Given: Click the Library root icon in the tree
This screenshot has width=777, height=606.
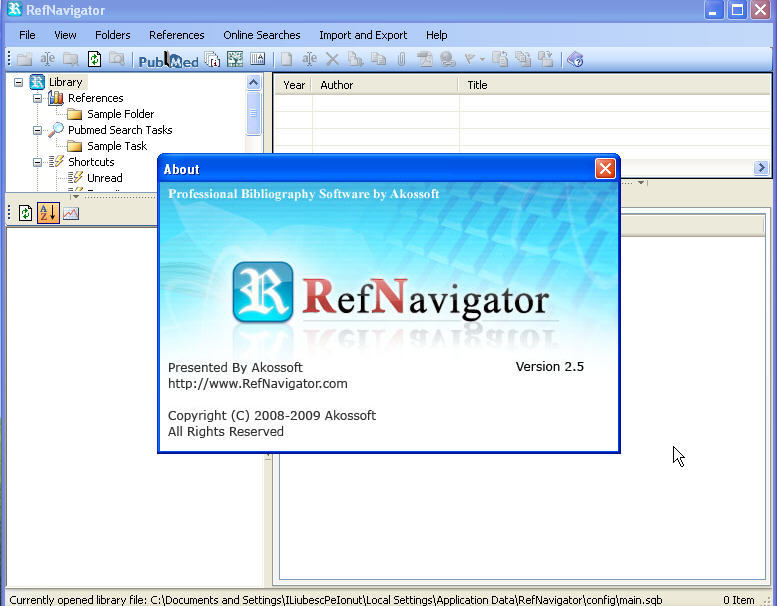Looking at the screenshot, I should tap(37, 82).
